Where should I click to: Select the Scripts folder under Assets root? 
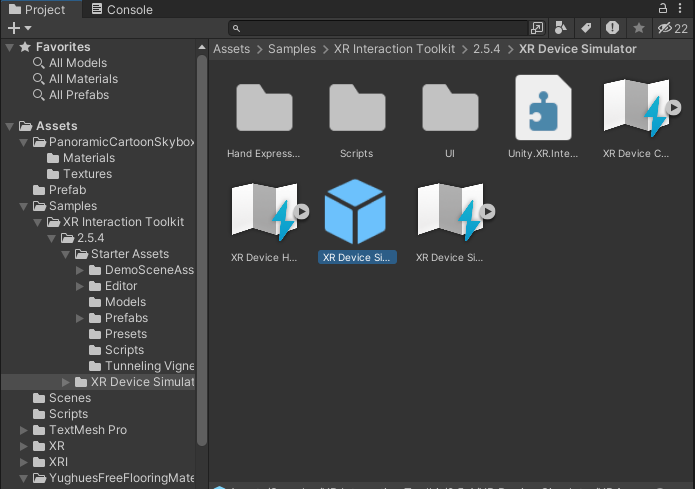[x=60, y=414]
